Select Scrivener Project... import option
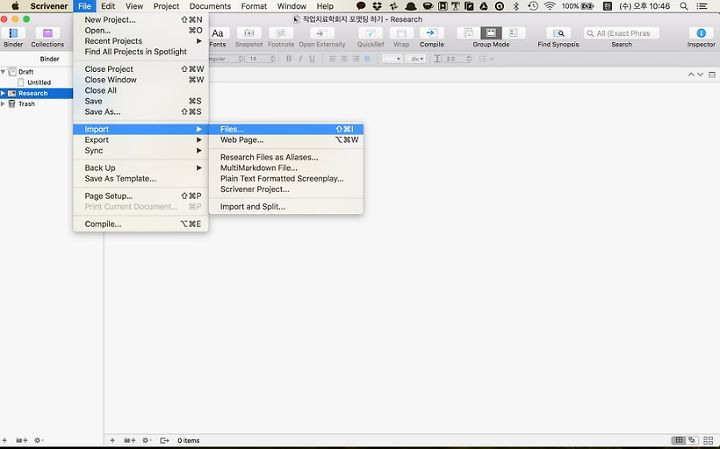This screenshot has width=720, height=449. pyautogui.click(x=286, y=189)
